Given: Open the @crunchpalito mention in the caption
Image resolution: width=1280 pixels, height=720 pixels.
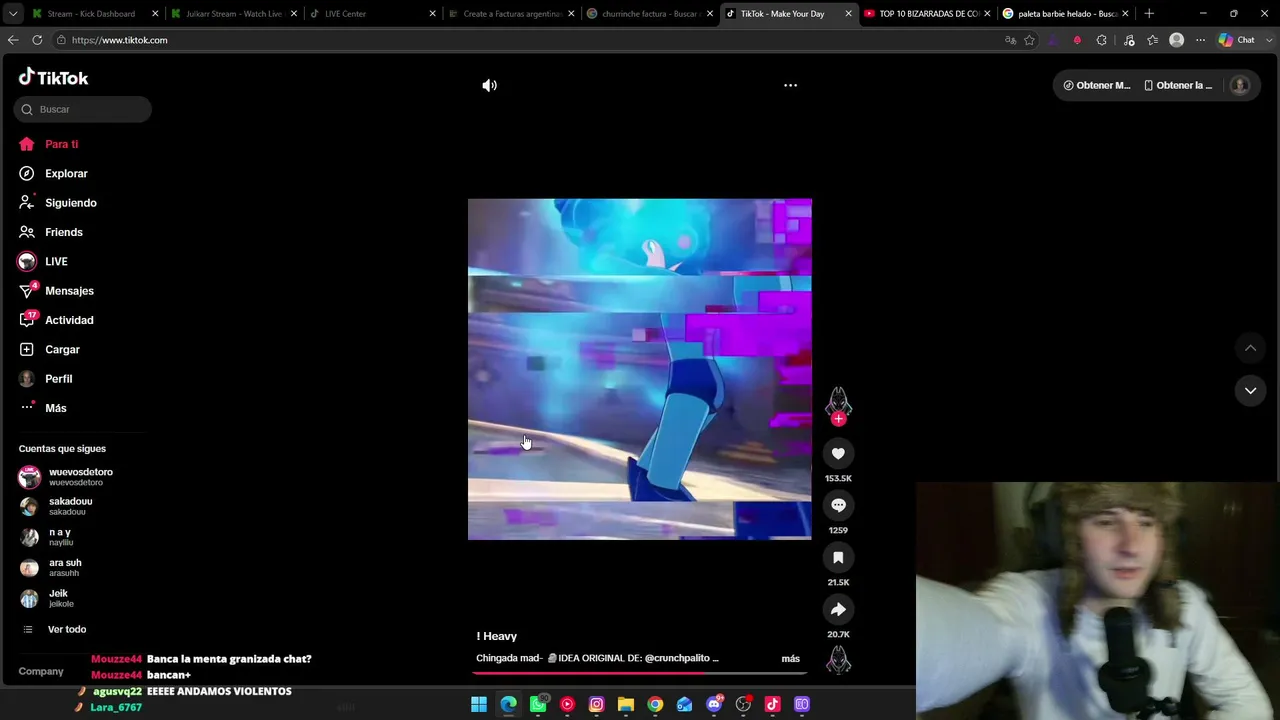Looking at the screenshot, I should coord(677,658).
